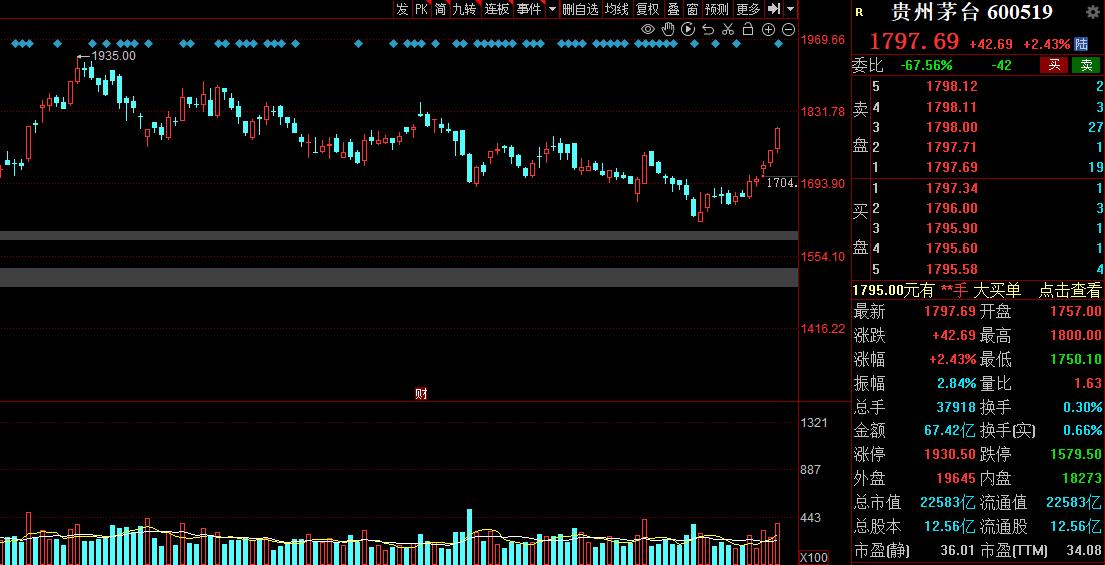Click the circular play replay icon

pyautogui.click(x=689, y=29)
